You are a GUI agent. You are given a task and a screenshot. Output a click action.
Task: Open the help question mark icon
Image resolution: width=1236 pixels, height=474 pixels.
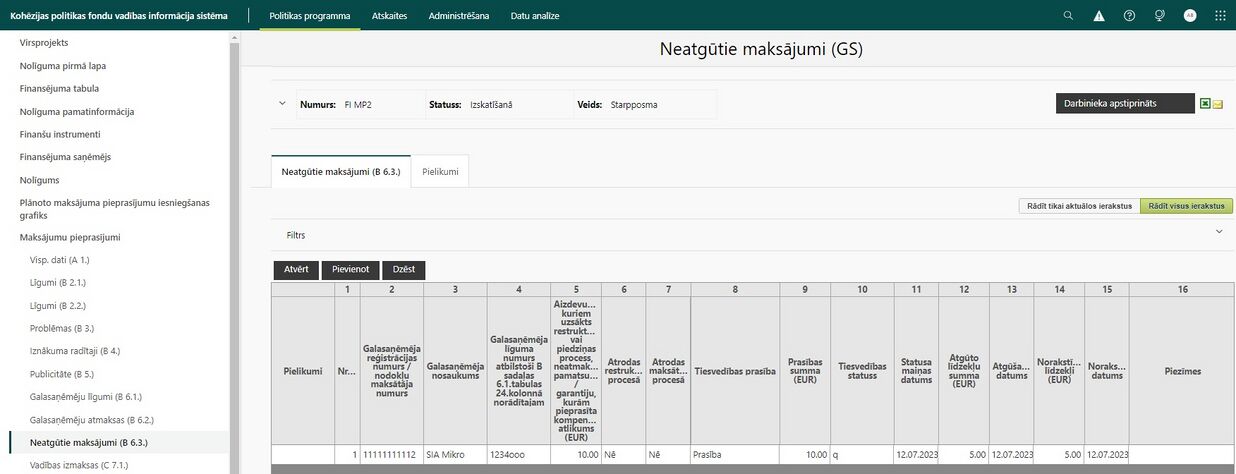pos(1129,16)
